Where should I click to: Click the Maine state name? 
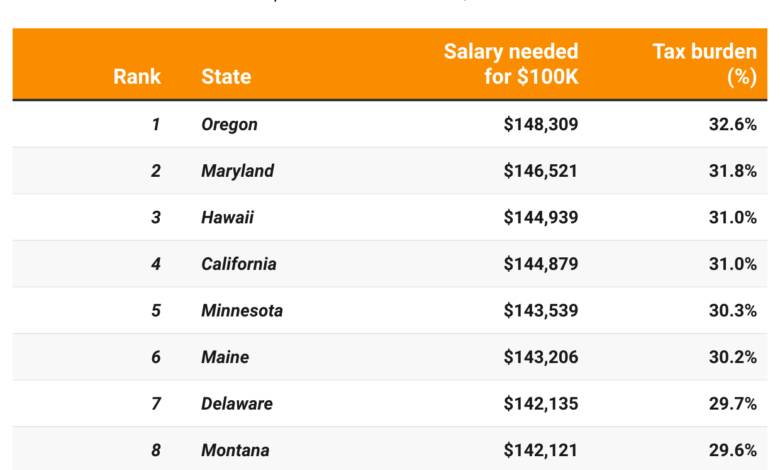[225, 357]
